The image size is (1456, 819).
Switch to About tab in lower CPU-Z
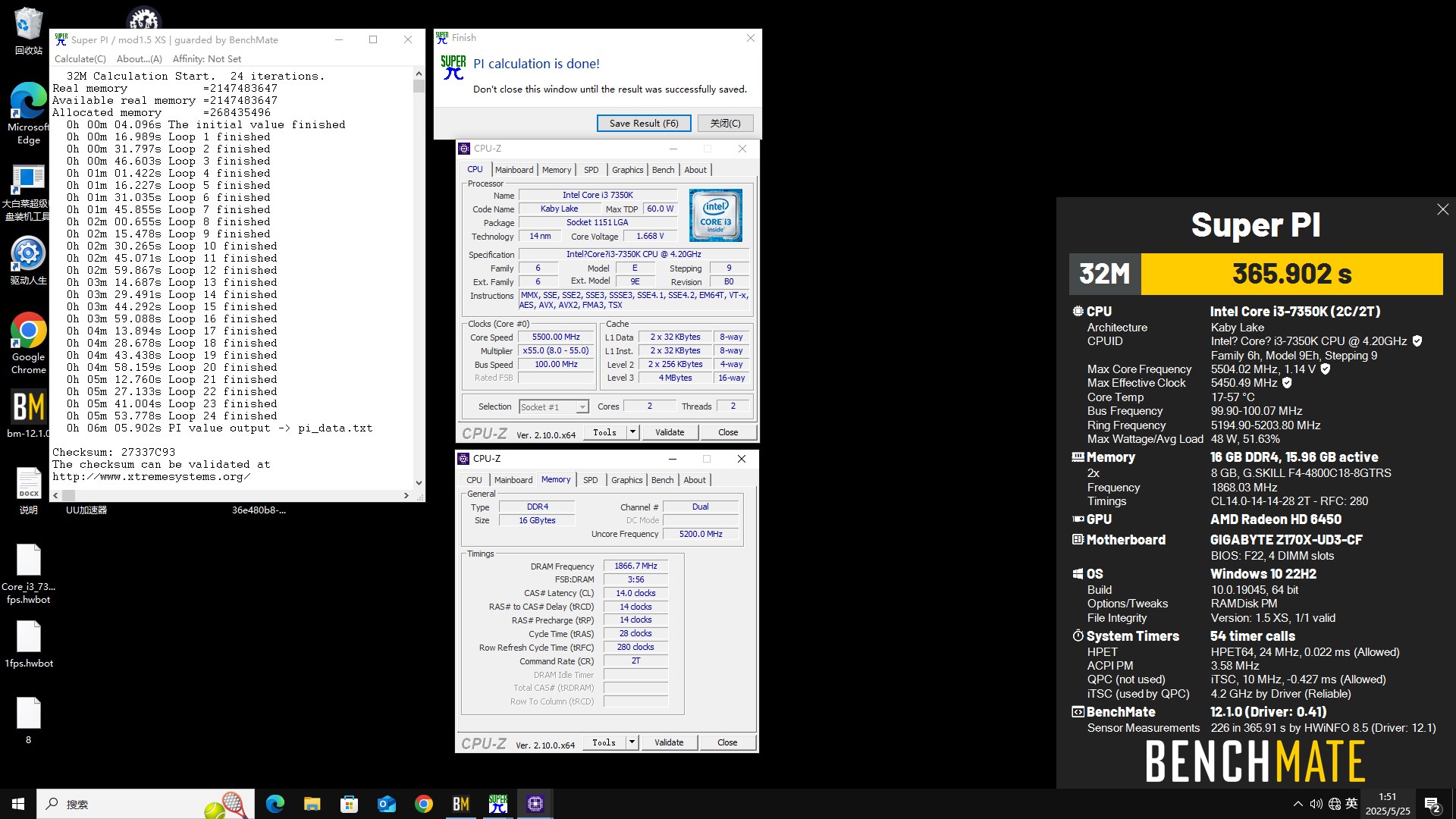tap(695, 480)
